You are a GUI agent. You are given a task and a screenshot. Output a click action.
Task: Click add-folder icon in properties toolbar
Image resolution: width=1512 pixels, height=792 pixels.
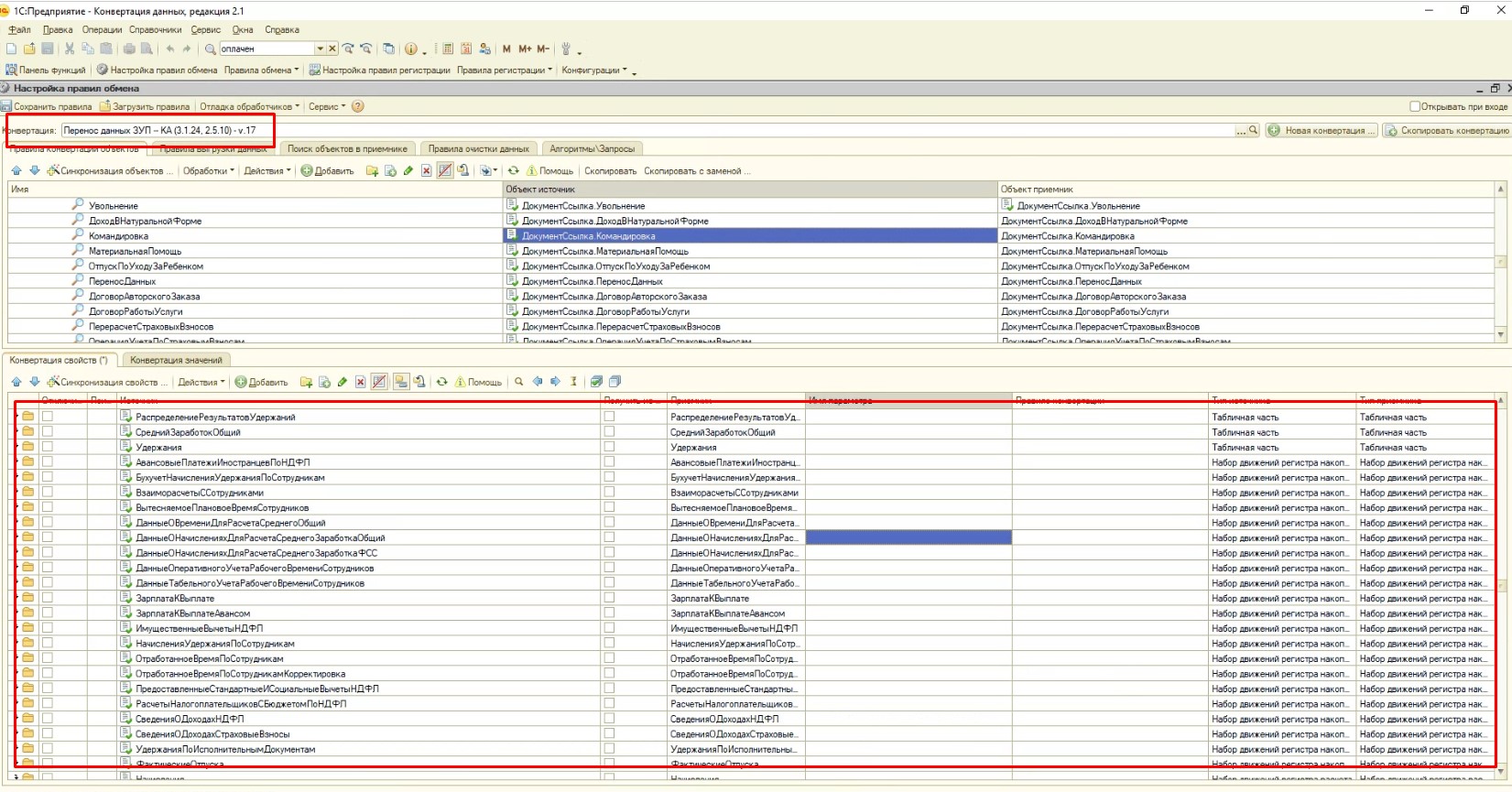(x=306, y=382)
